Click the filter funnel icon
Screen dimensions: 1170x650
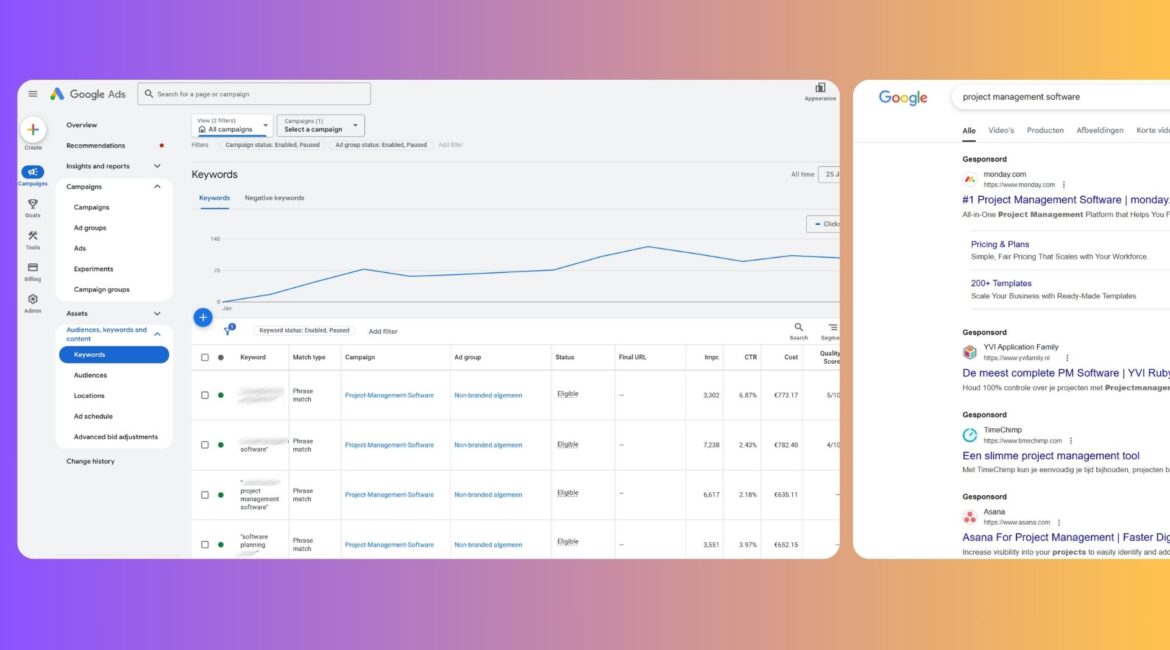228,331
